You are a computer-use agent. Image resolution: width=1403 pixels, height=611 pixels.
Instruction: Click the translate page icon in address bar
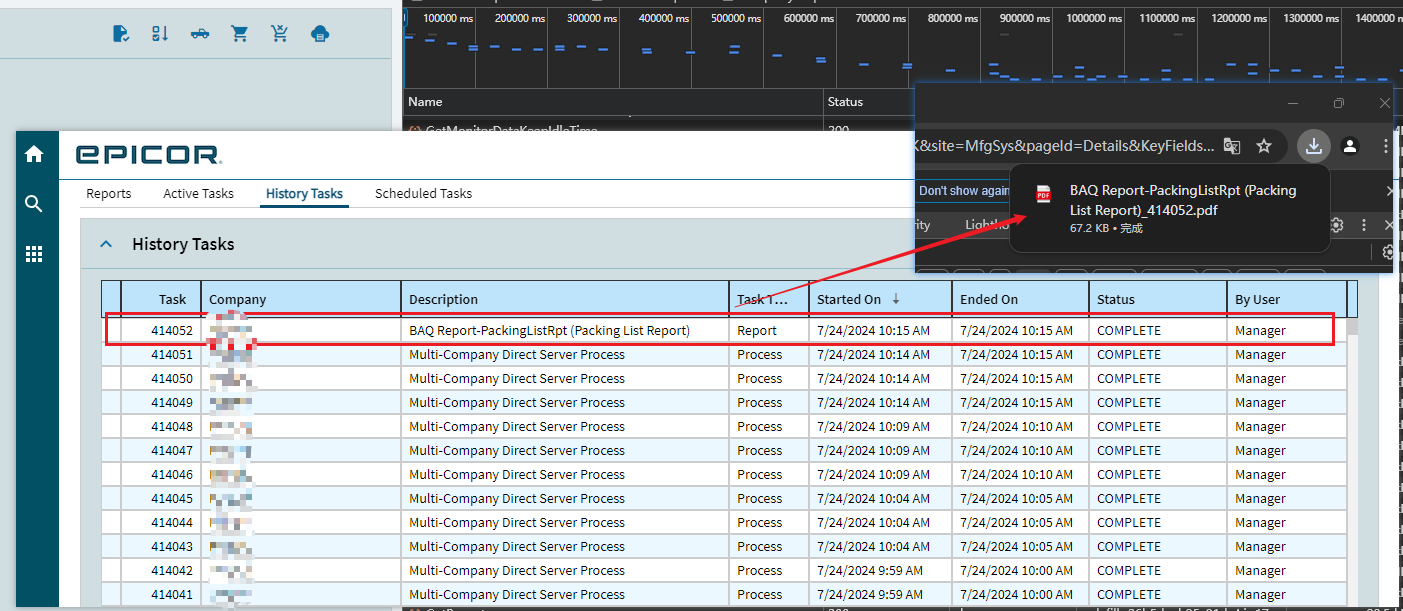1232,146
